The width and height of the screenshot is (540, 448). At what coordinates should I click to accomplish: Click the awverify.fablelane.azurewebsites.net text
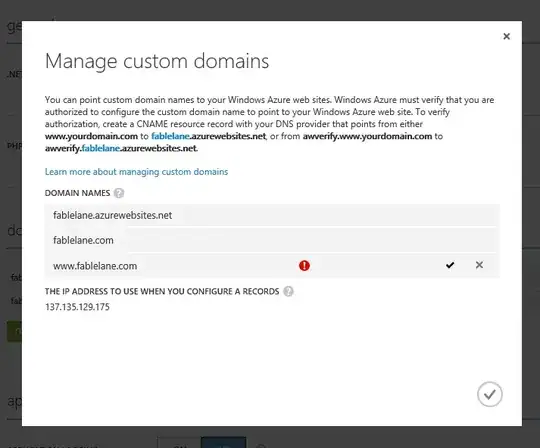(121, 148)
